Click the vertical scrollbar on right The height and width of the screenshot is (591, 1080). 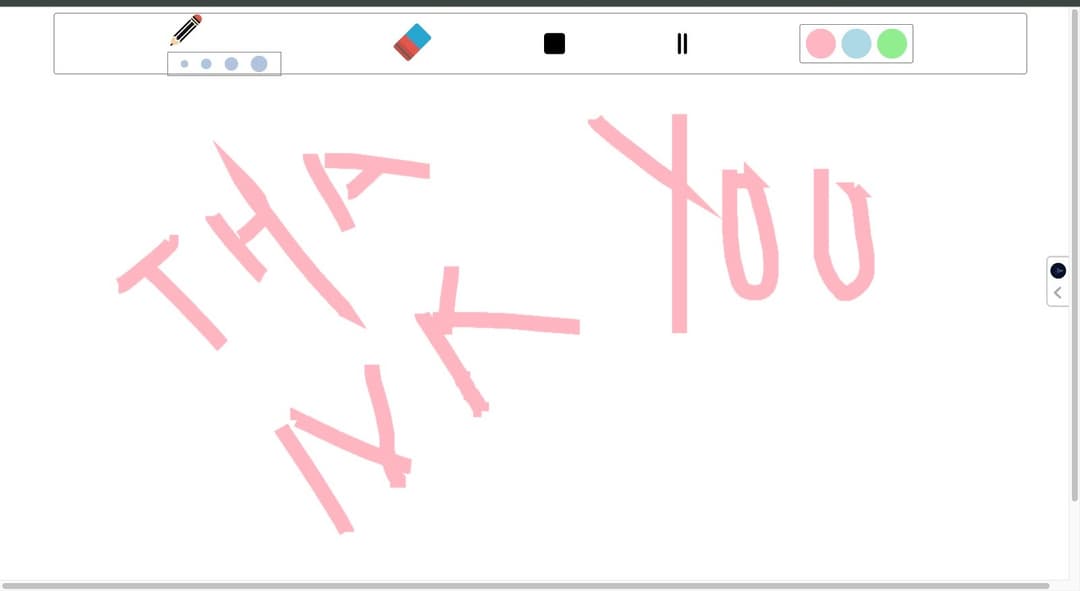tap(1074, 253)
